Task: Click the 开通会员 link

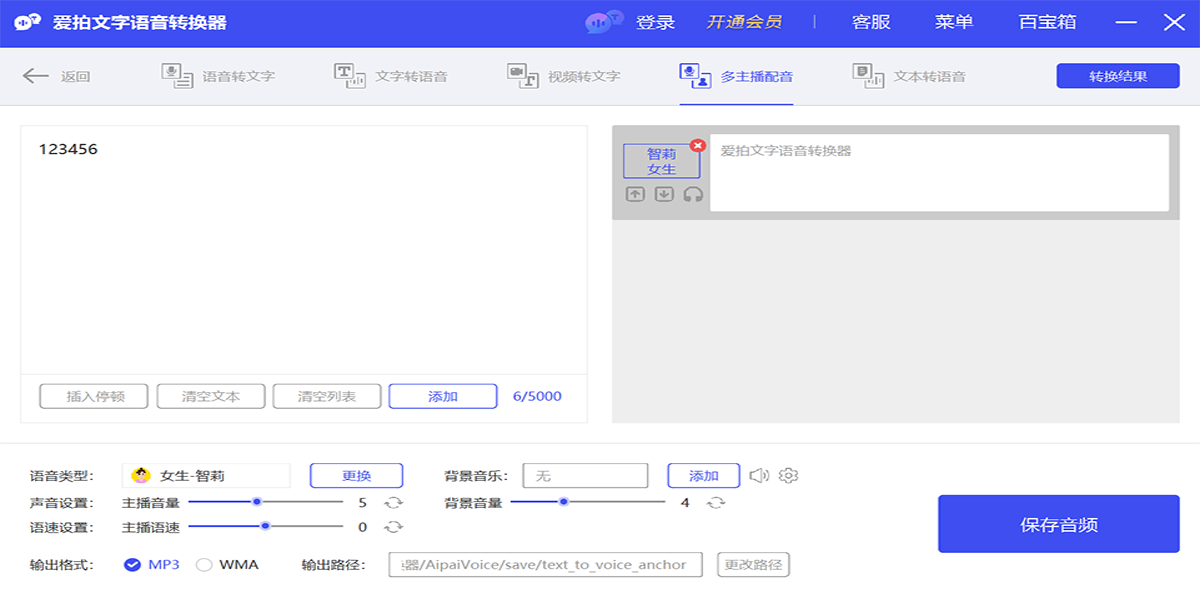Action: point(744,22)
